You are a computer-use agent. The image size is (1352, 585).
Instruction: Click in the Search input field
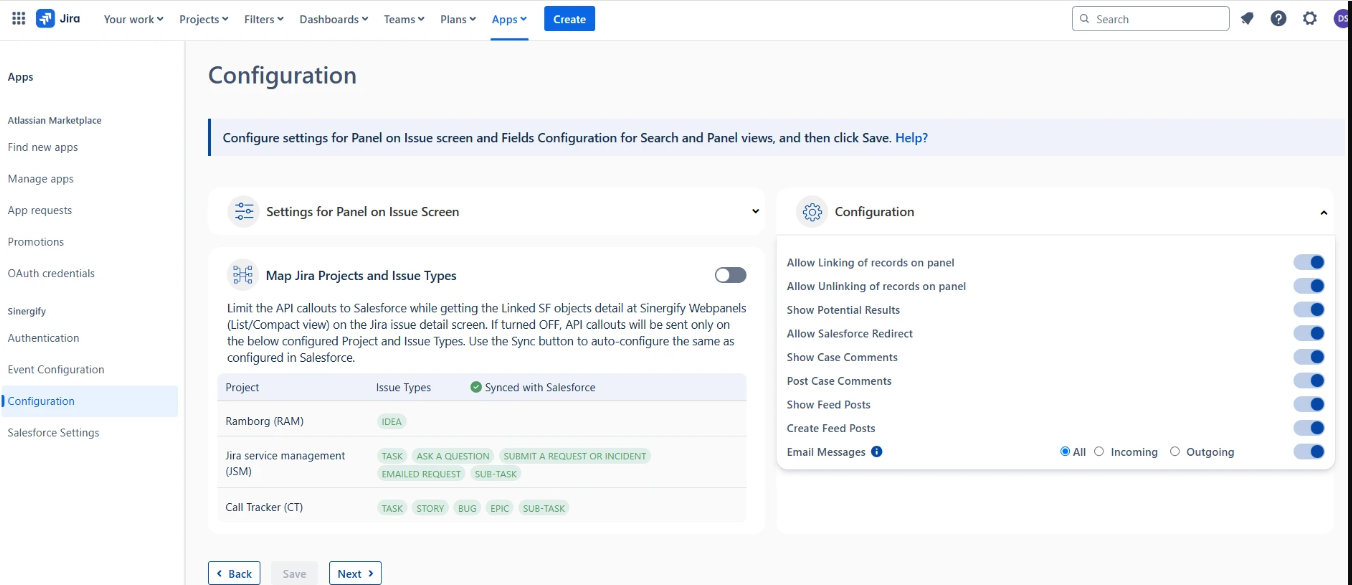pos(1151,19)
